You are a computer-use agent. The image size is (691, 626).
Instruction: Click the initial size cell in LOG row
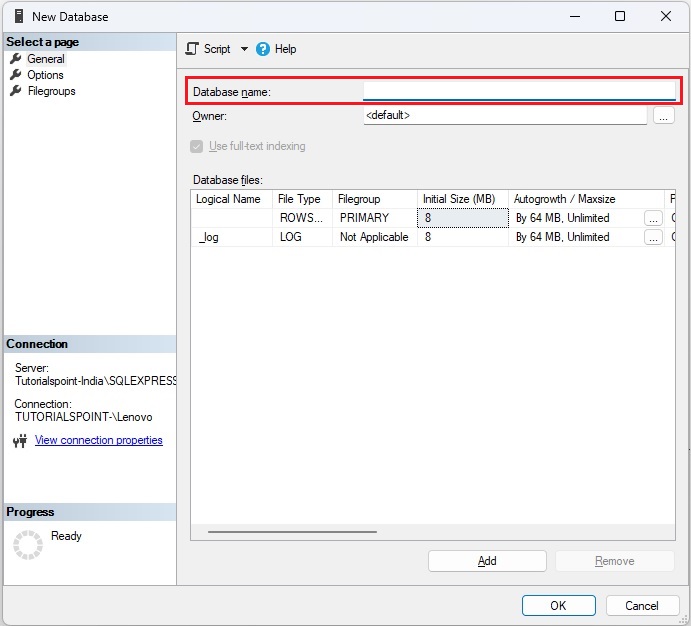[463, 237]
